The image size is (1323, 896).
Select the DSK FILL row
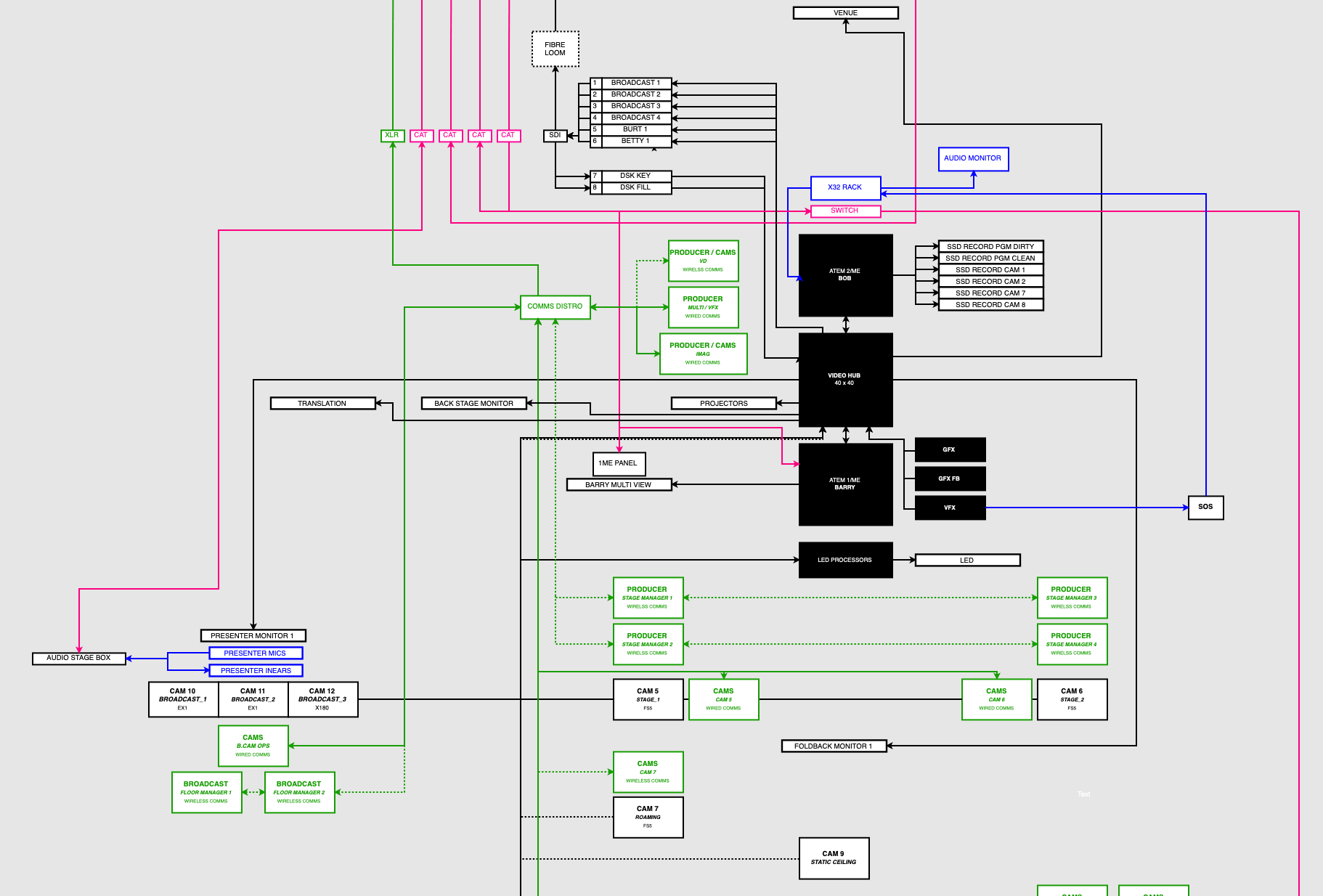(630, 188)
